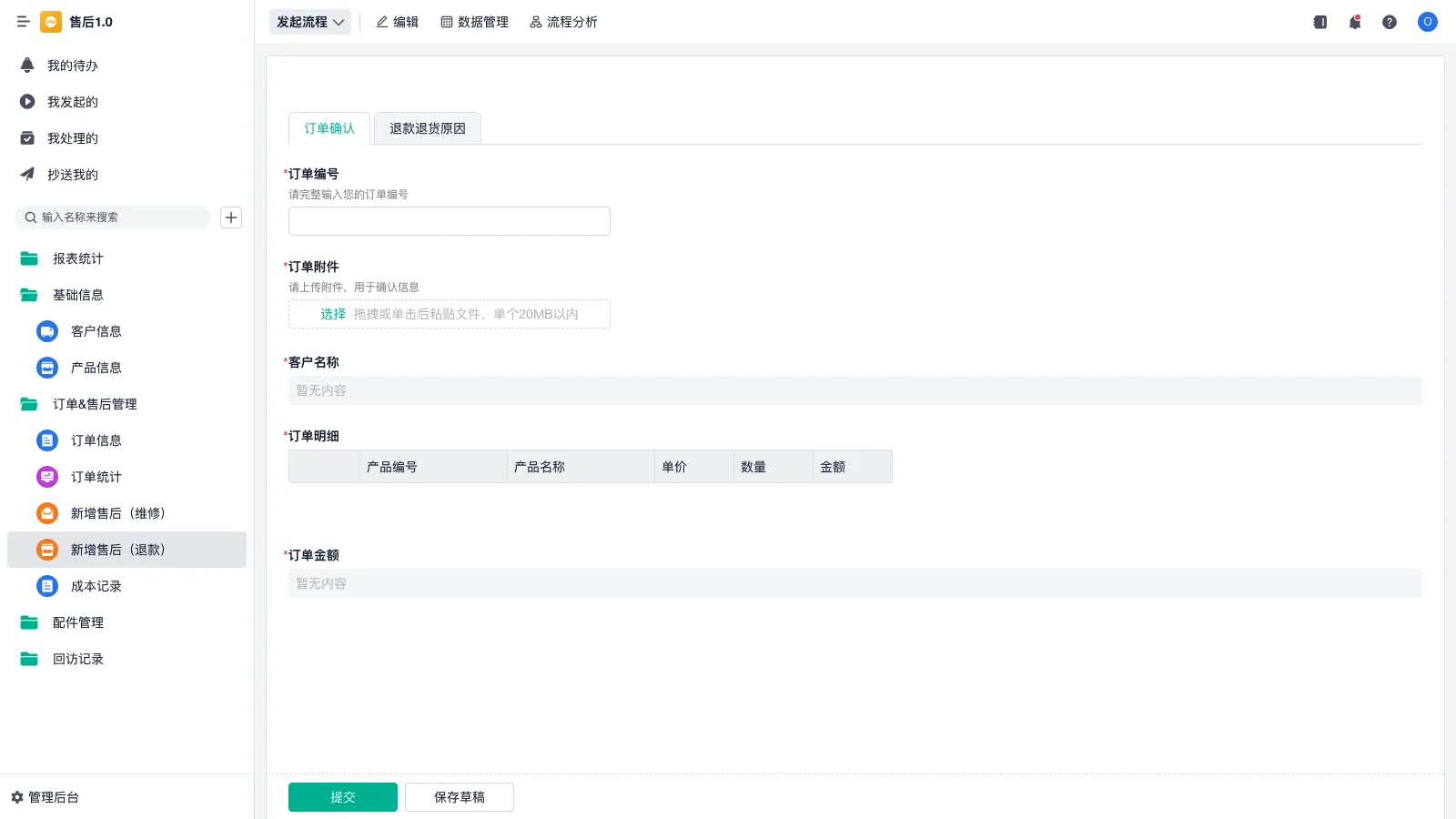The width and height of the screenshot is (1456, 819).
Task: Select the 客户信息 sidebar icon
Action: tap(46, 331)
